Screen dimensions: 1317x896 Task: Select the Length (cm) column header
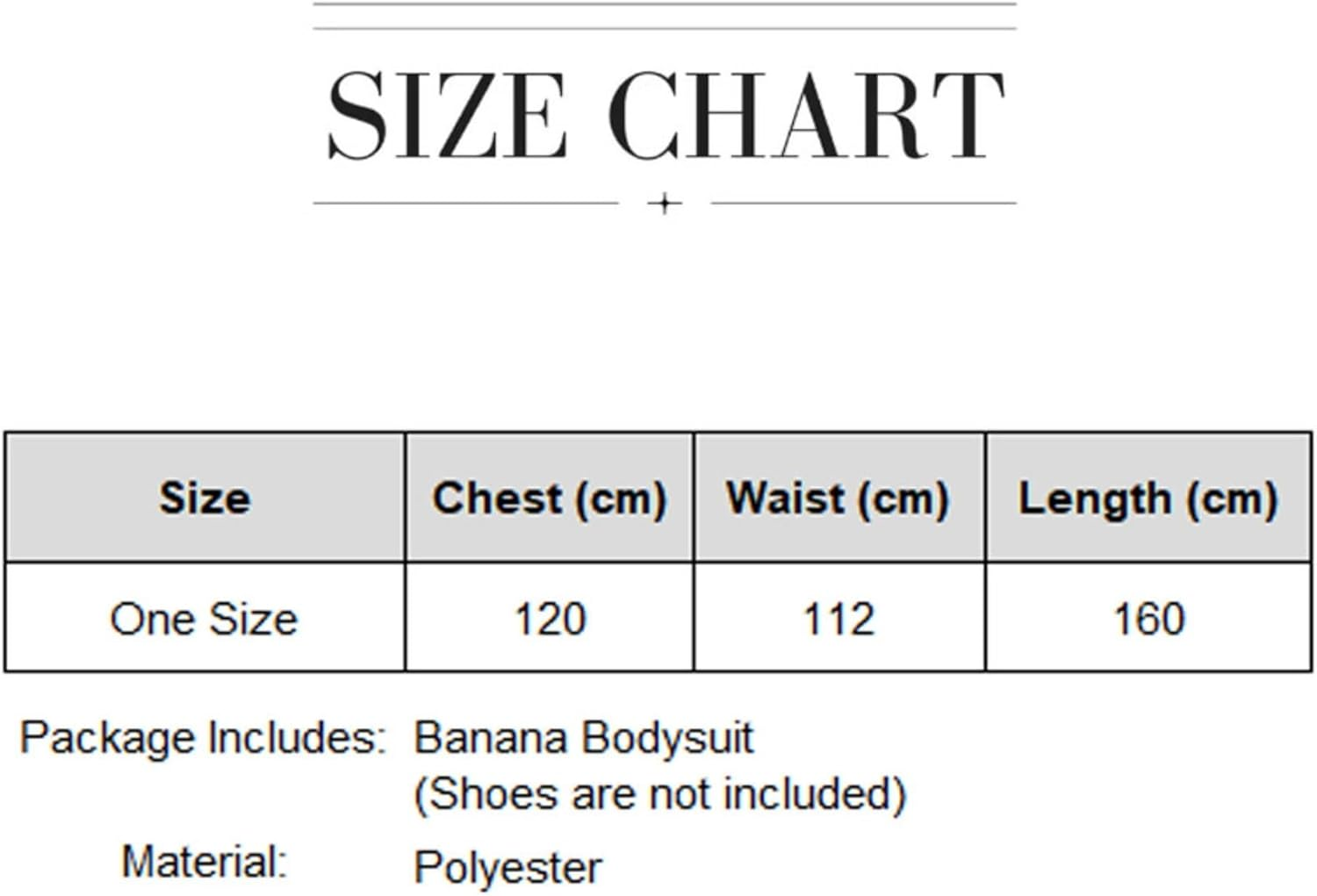click(1148, 498)
